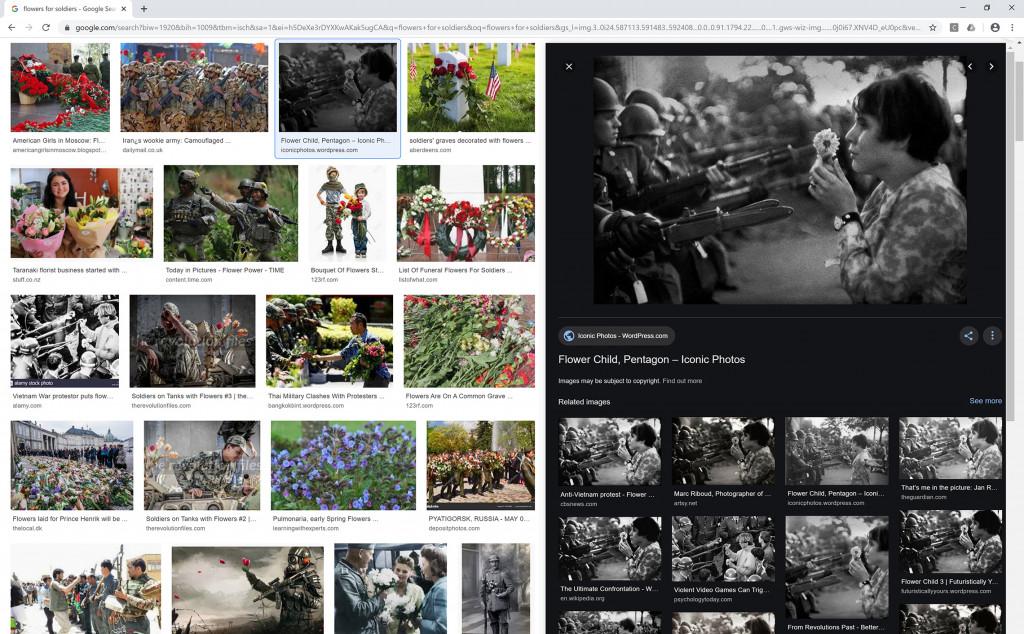
Task: Open 'Thai Military Clashes With Protesters' image
Action: 329,341
